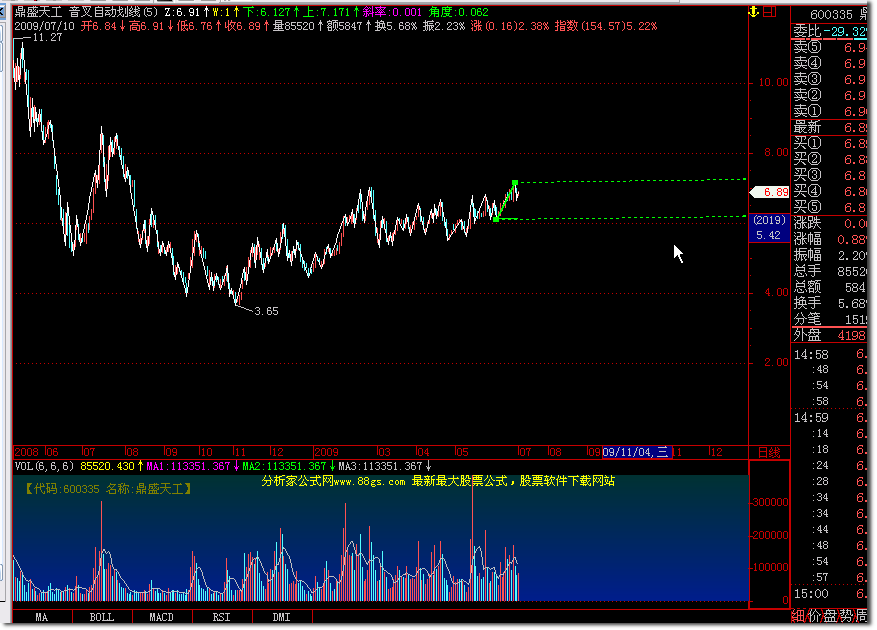Select the 买② bid row
The height and width of the screenshot is (630, 877).
pos(829,159)
